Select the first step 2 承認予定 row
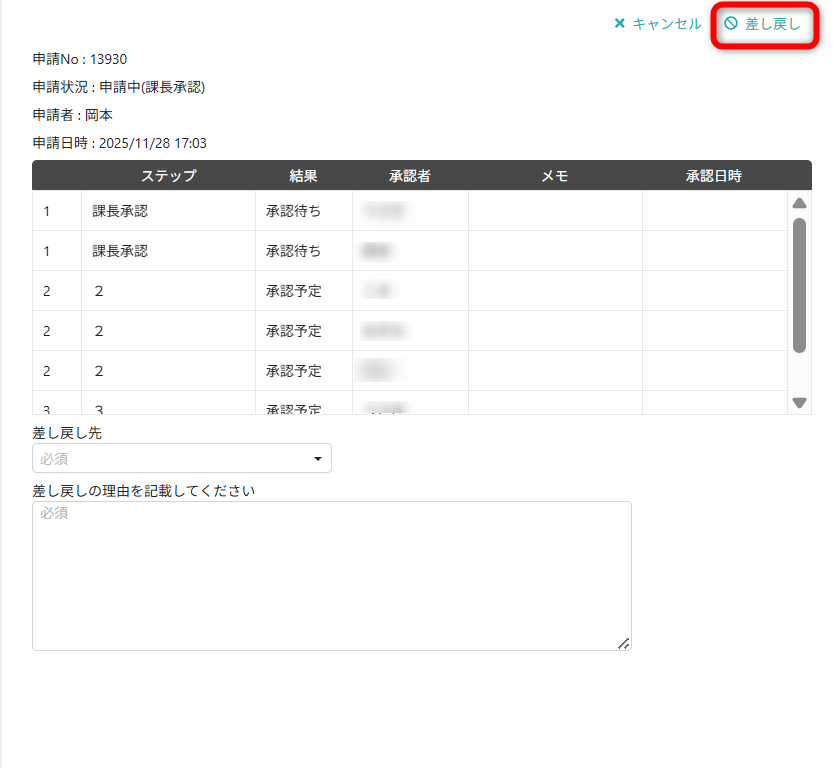833x768 pixels. [410, 291]
